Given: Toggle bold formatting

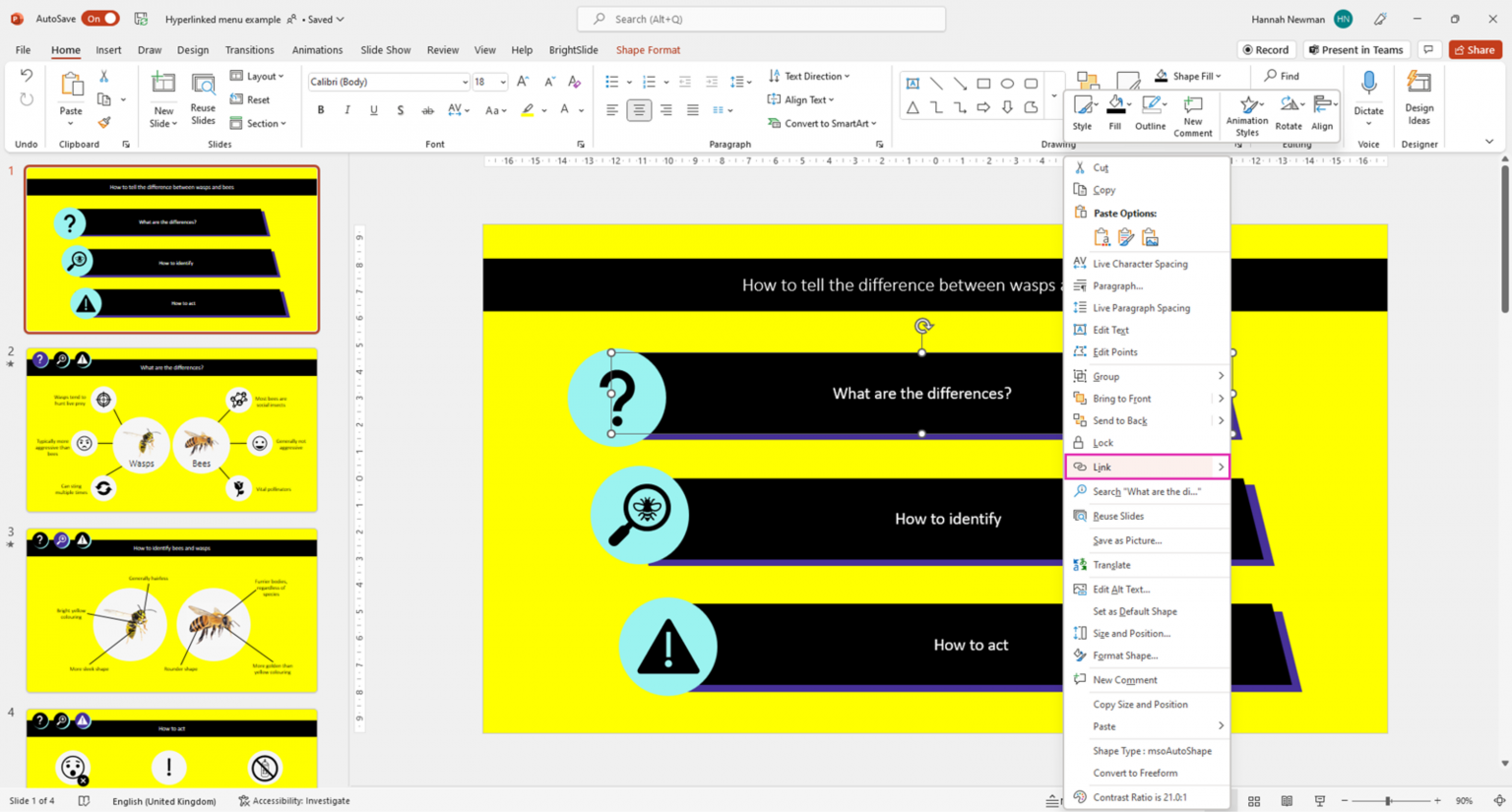Looking at the screenshot, I should click(320, 110).
